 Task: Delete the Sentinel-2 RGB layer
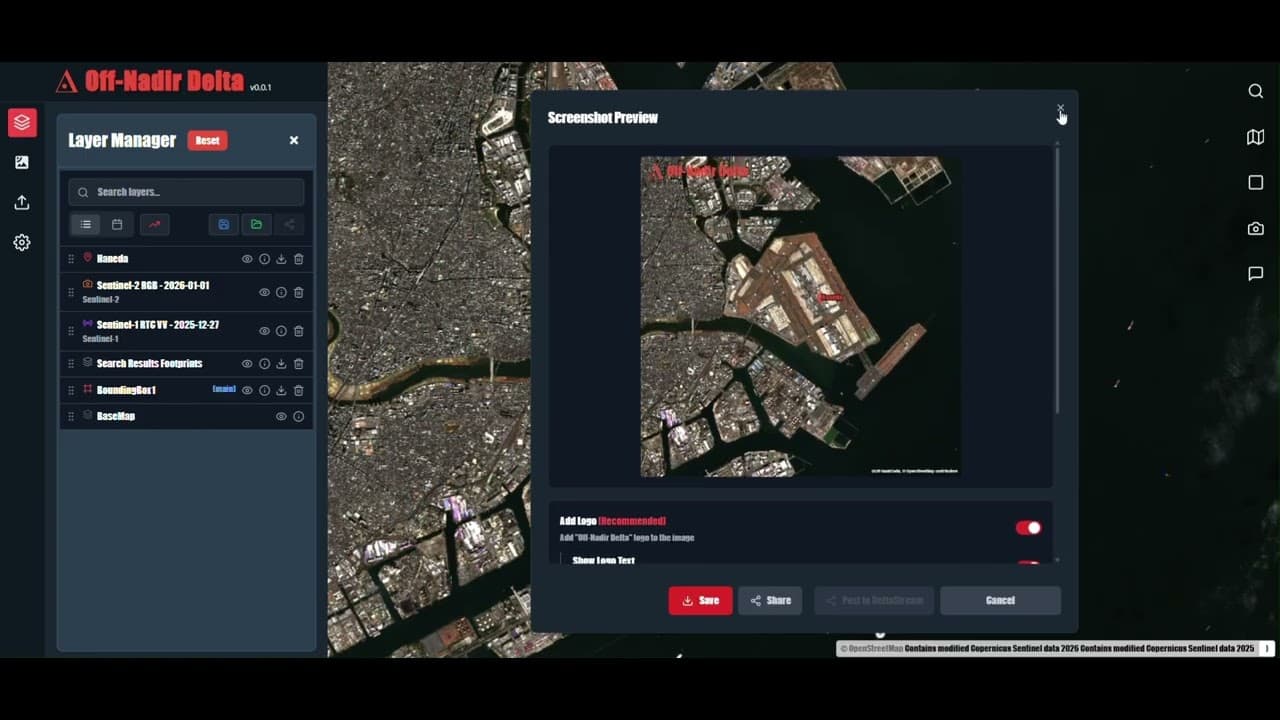(x=298, y=292)
